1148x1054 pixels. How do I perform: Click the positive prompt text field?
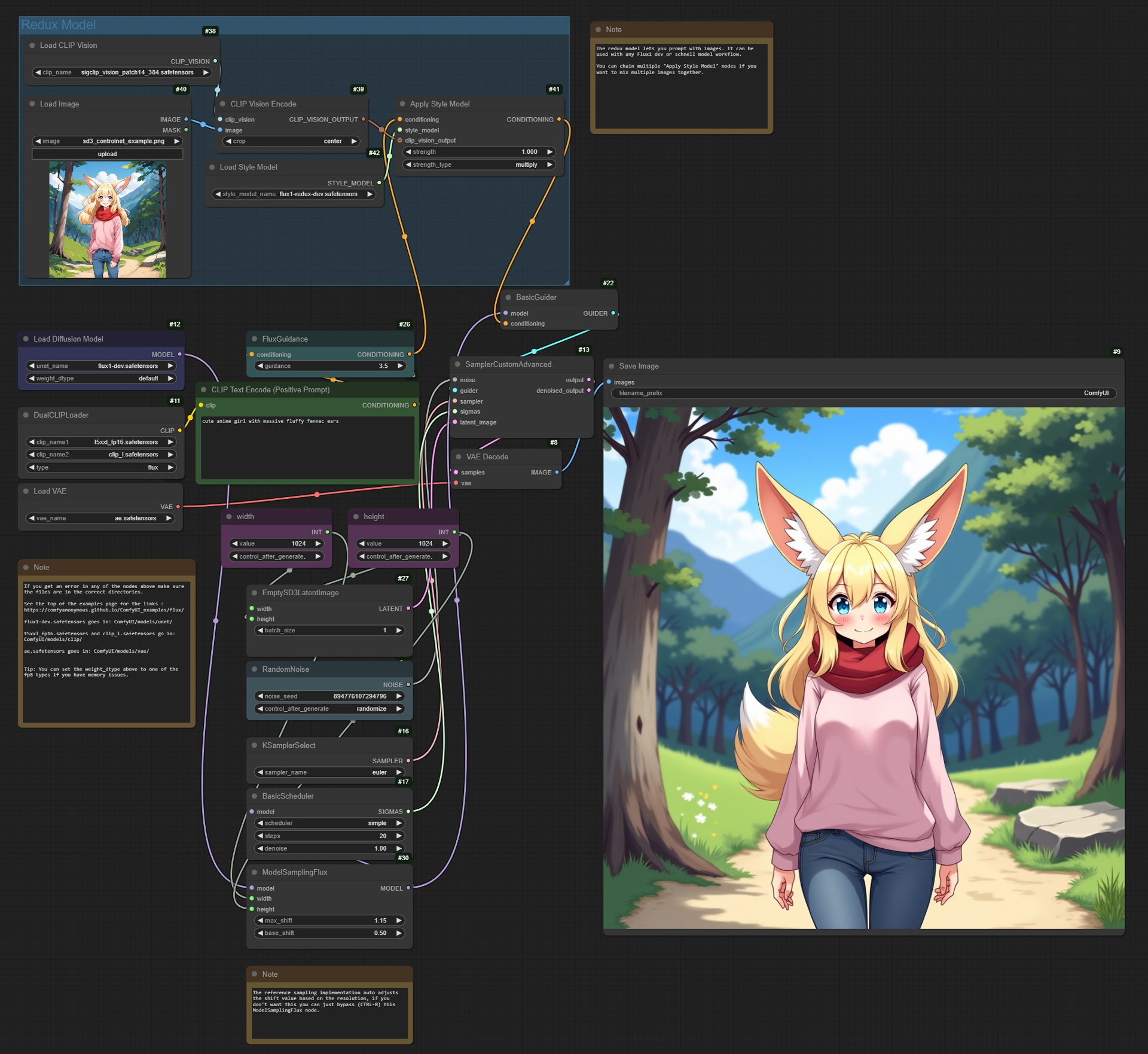click(307, 447)
